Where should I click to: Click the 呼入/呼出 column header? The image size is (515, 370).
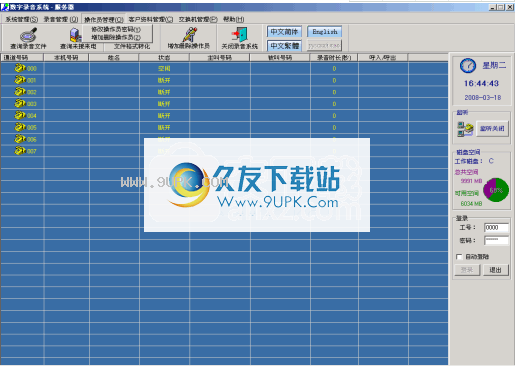point(383,58)
